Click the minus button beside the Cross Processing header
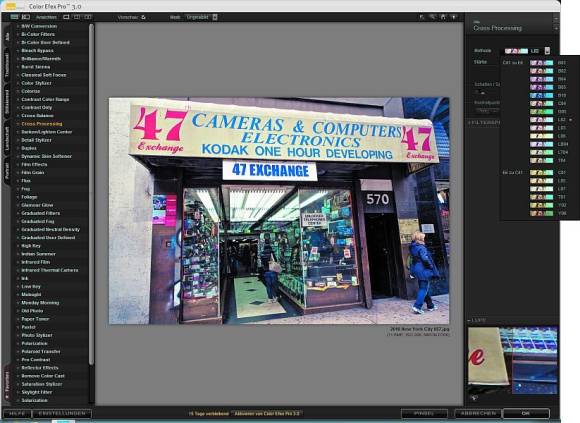 (x=556, y=17)
